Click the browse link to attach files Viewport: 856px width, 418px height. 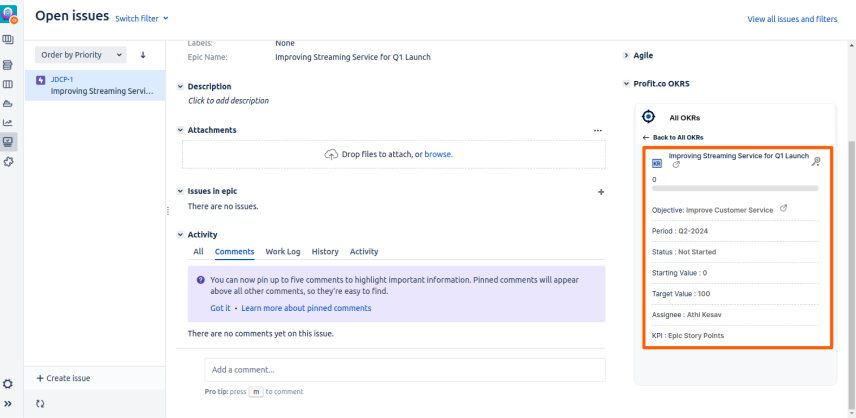tap(438, 154)
